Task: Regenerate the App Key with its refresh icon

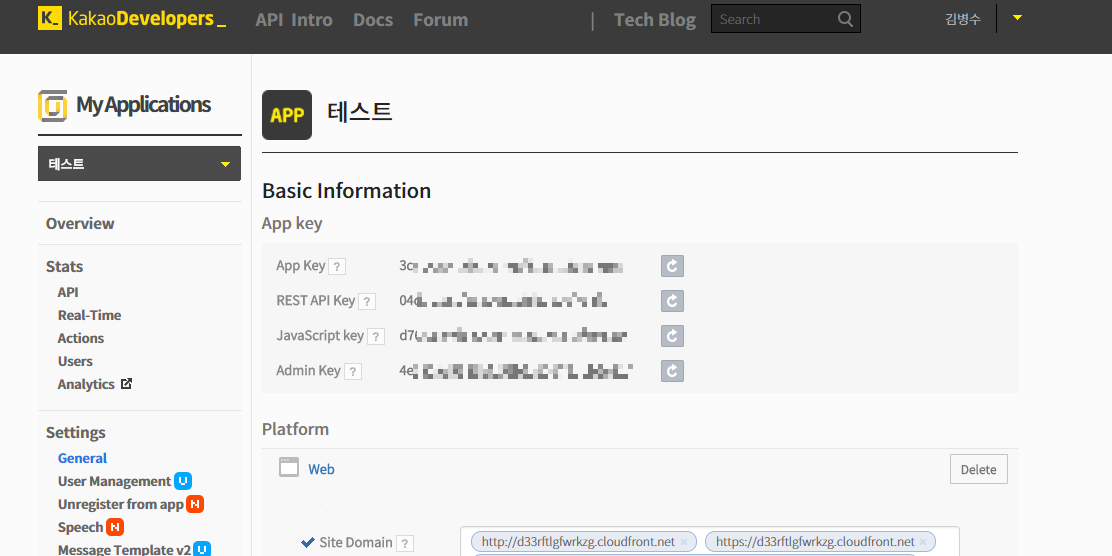Action: 672,267
